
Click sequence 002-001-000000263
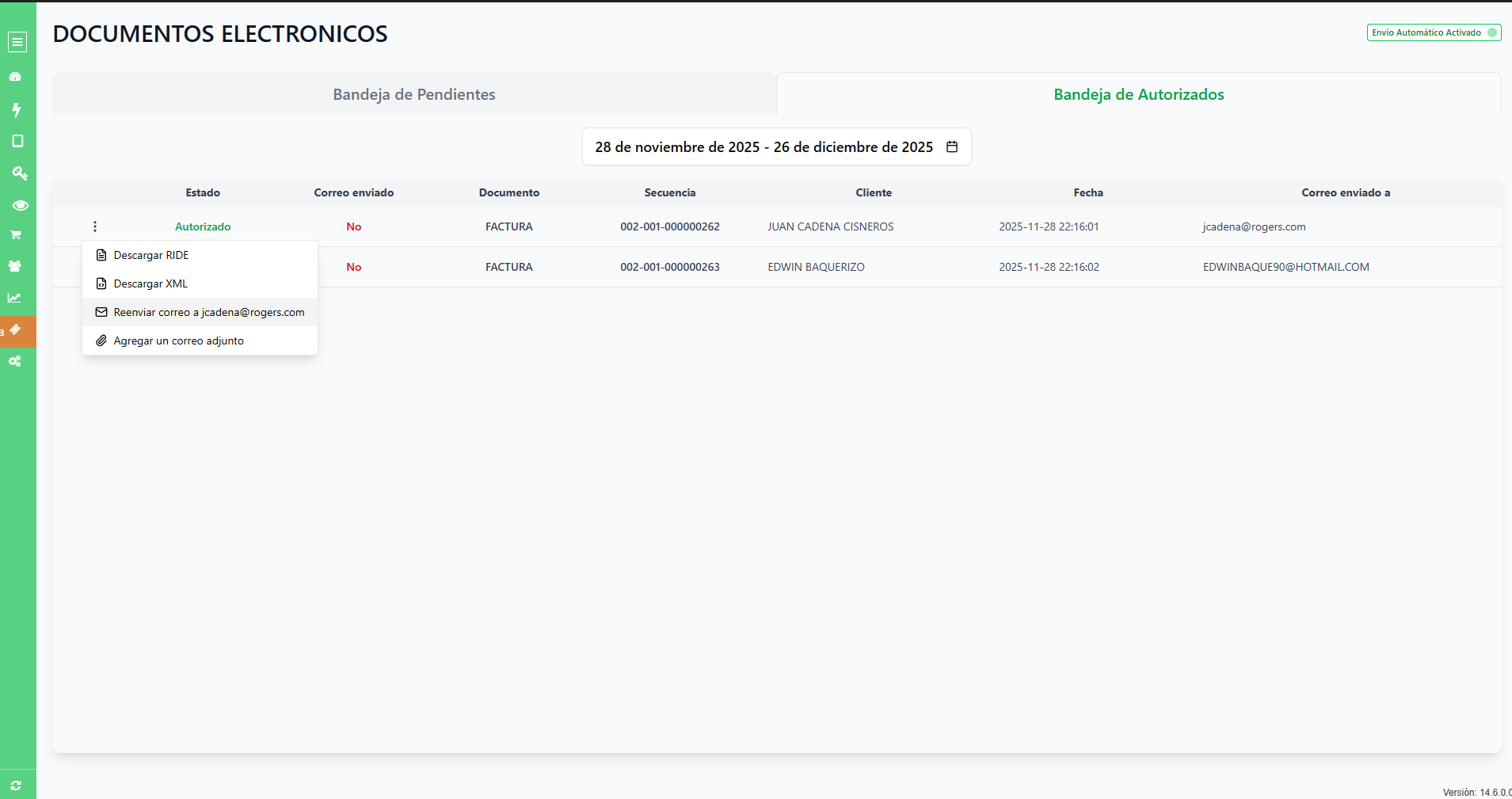click(670, 267)
